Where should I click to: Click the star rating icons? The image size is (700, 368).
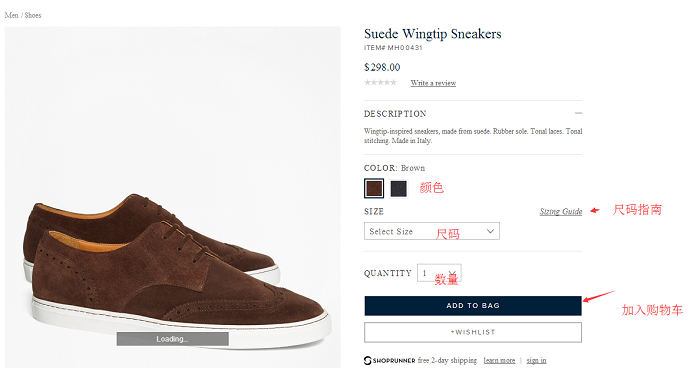(380, 82)
